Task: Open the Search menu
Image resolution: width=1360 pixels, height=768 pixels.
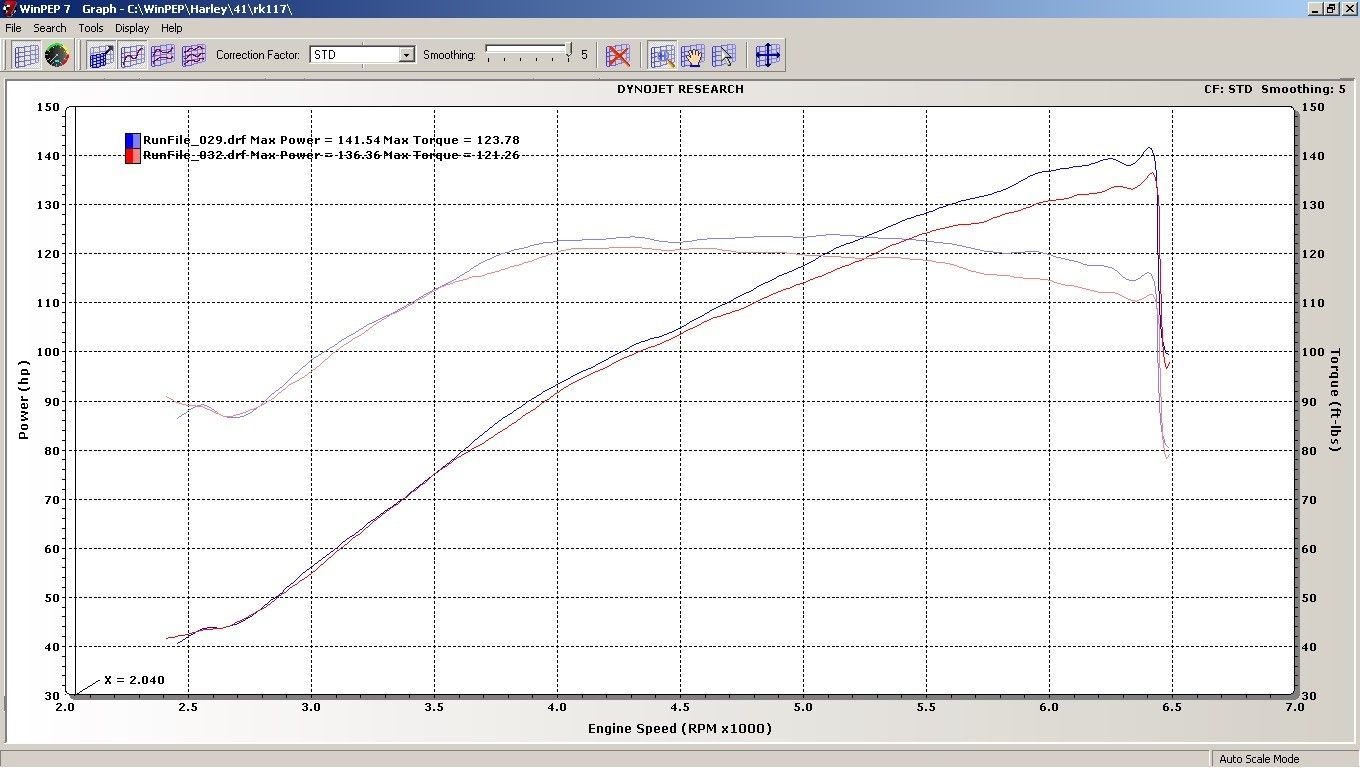Action: [x=49, y=28]
